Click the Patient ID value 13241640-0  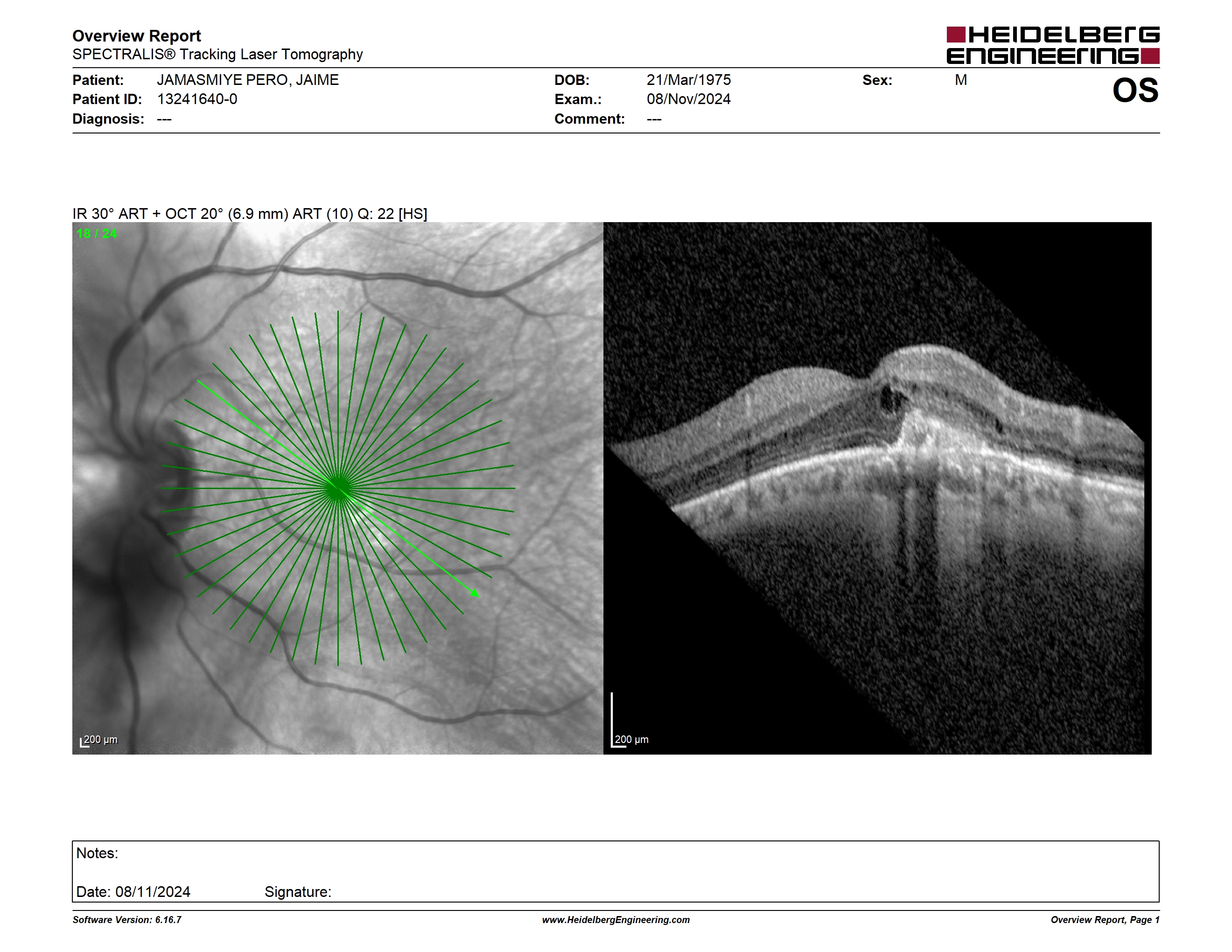[x=197, y=99]
